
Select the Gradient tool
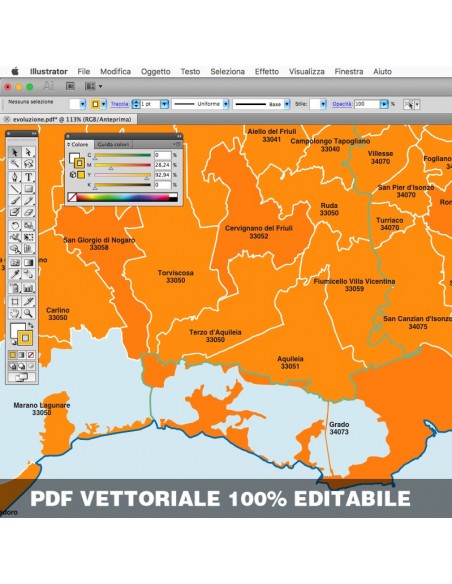click(28, 262)
